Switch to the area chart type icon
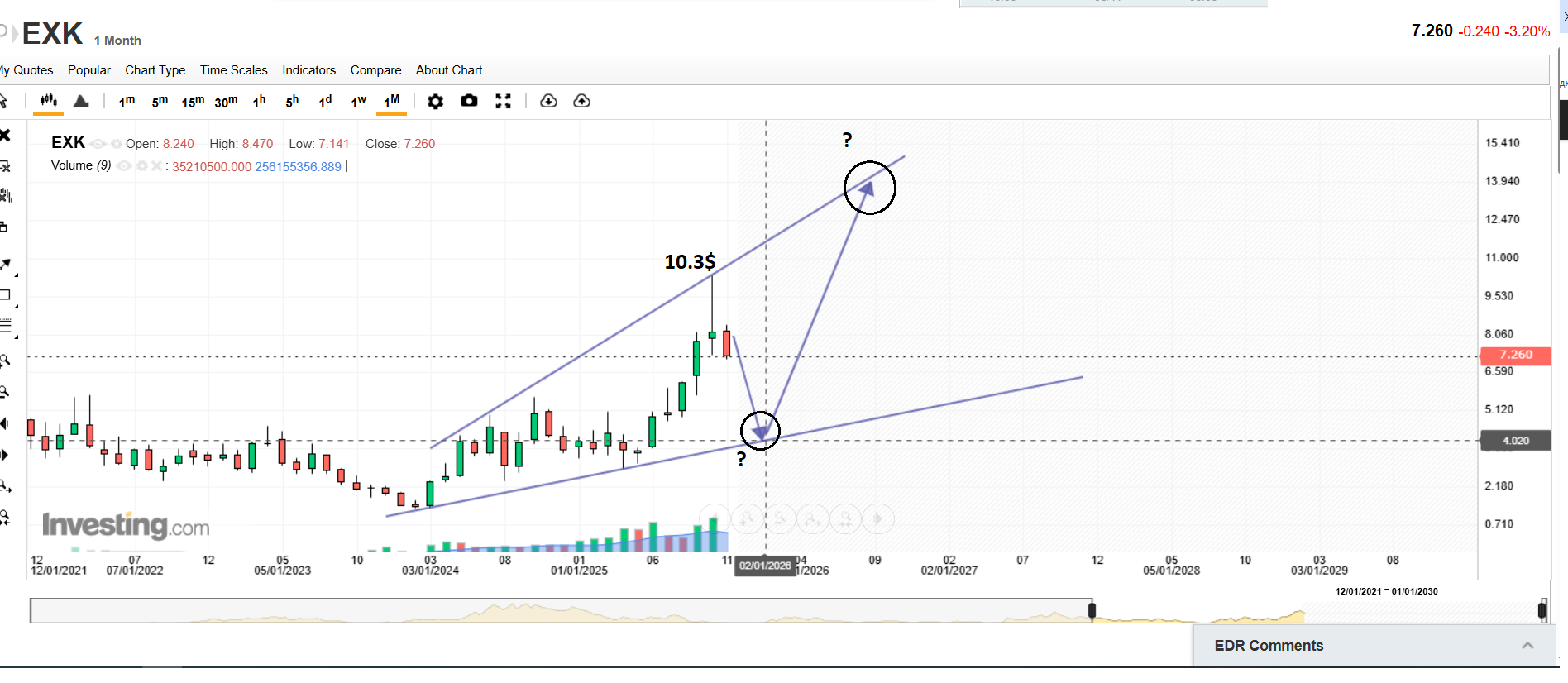This screenshot has width=1568, height=683. tap(81, 101)
